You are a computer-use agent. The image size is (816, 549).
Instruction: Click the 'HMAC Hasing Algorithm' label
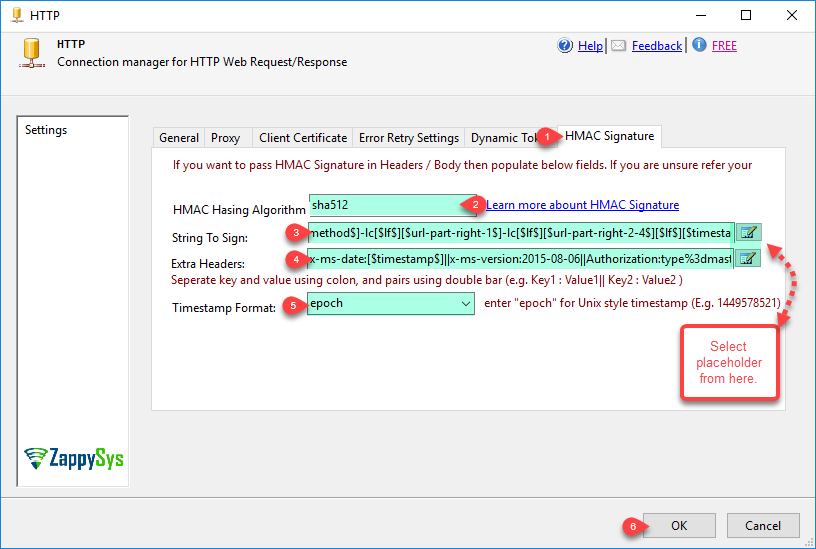[x=239, y=210]
